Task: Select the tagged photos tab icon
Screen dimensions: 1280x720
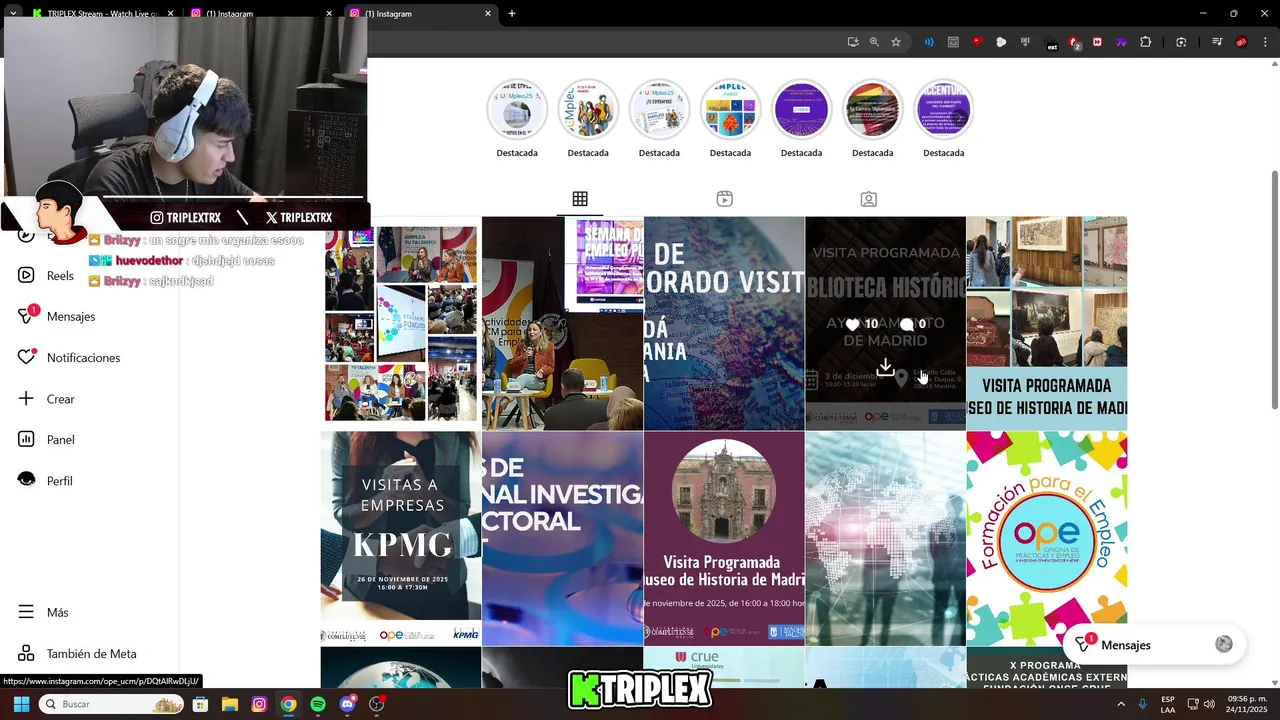Action: (x=869, y=199)
